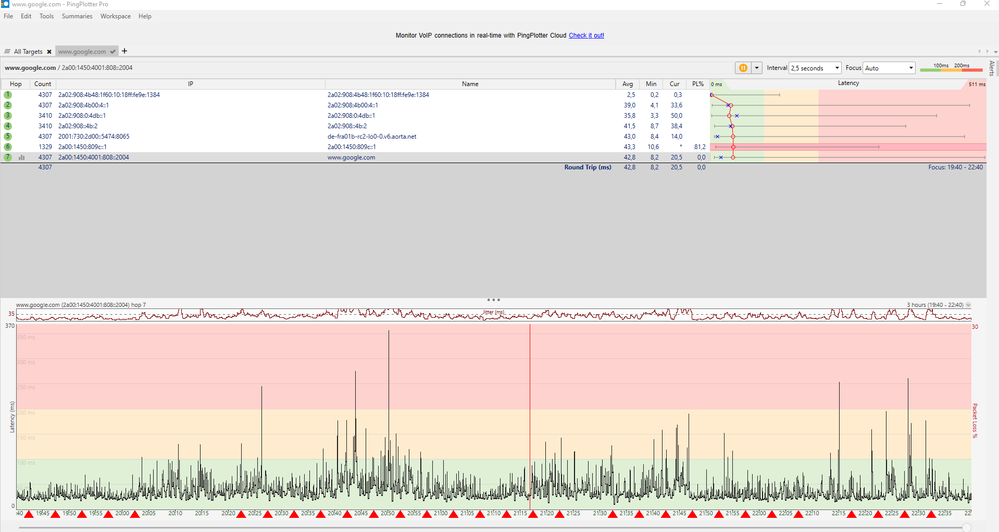
Task: Open the Focus dropdown set to Auto
Action: pos(889,68)
